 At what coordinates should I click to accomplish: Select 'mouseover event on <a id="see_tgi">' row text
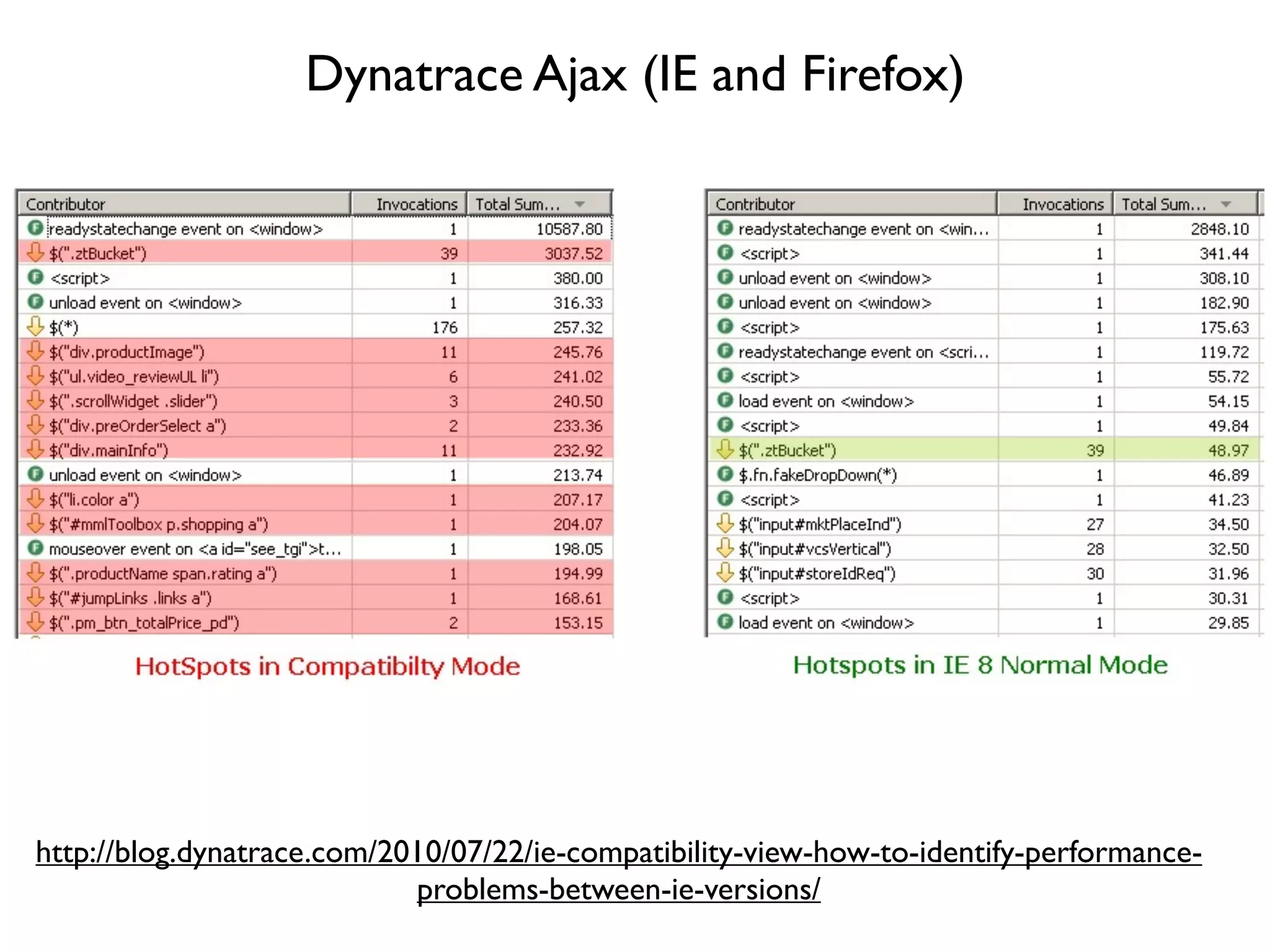195,549
